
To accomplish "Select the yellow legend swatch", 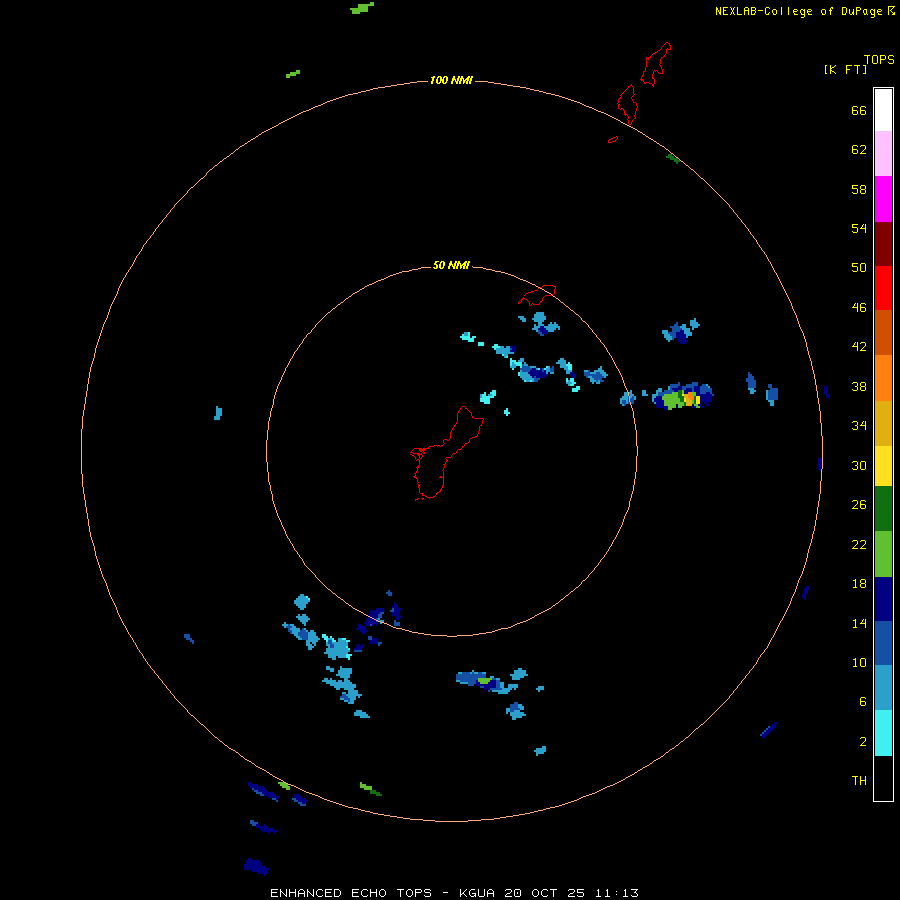I will click(883, 466).
